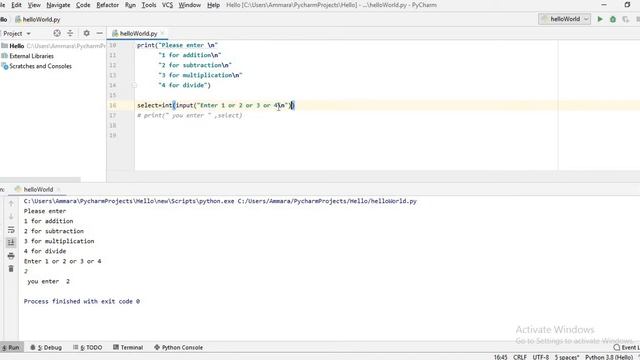Click CRLF line separator in status bar
The image size is (640, 360).
click(520, 357)
